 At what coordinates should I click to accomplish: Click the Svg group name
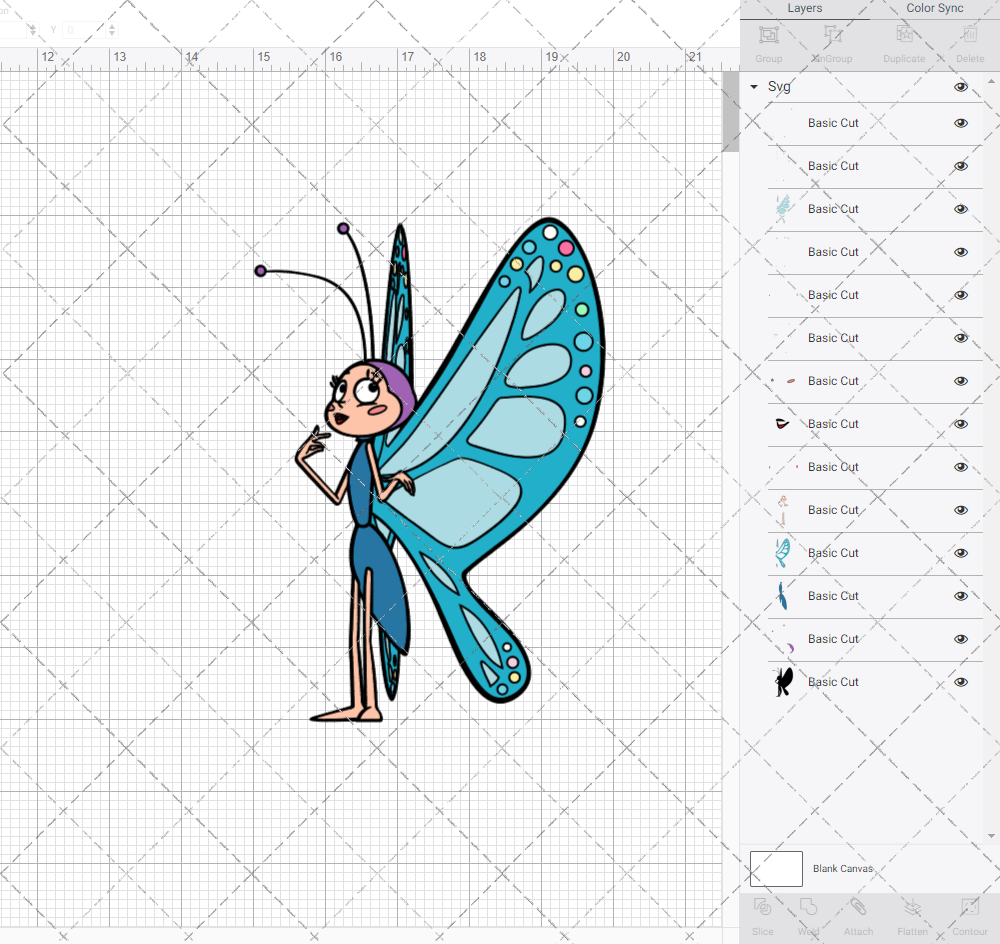click(x=779, y=87)
